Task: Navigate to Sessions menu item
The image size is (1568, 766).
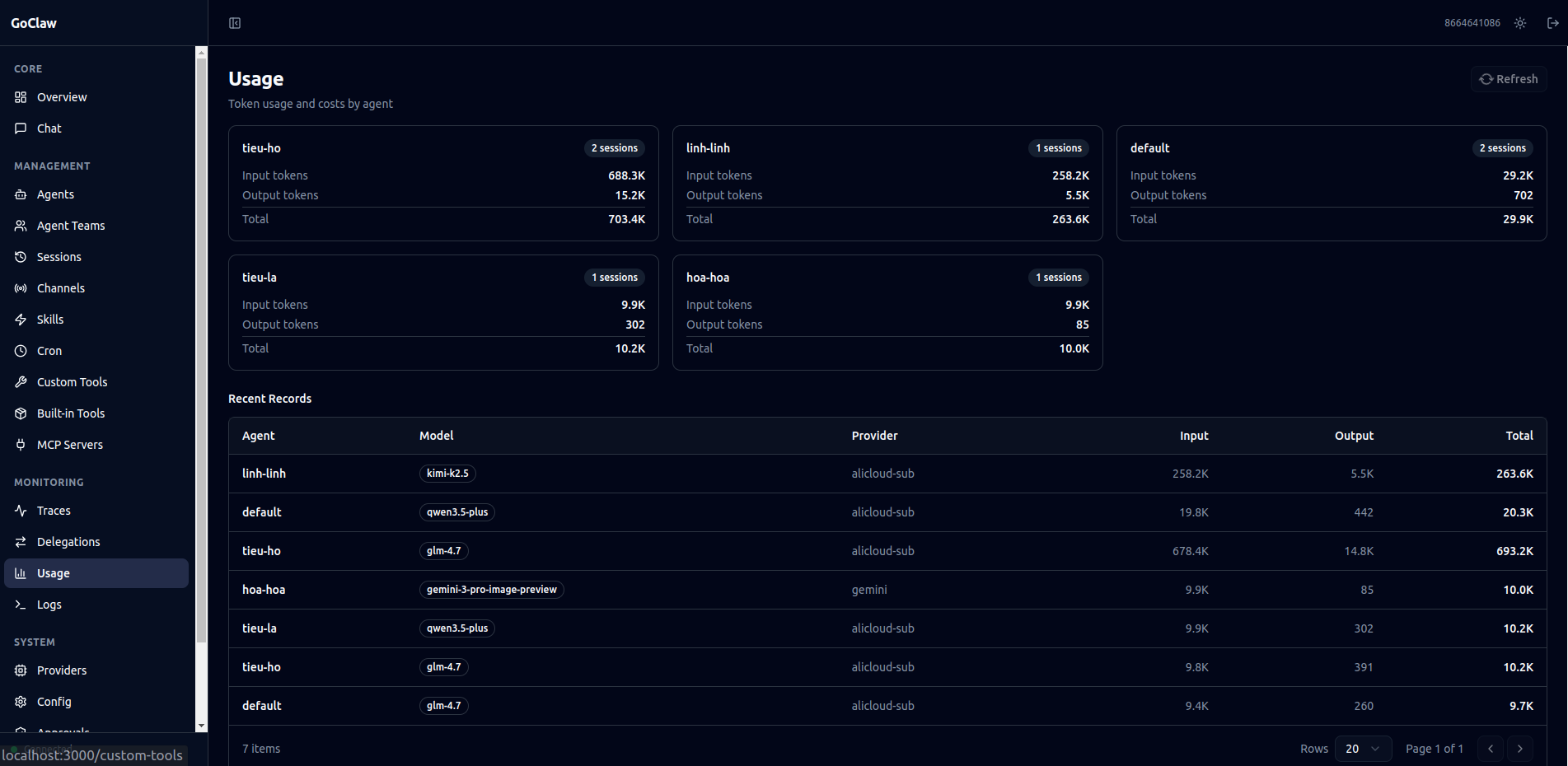Action: 59,257
